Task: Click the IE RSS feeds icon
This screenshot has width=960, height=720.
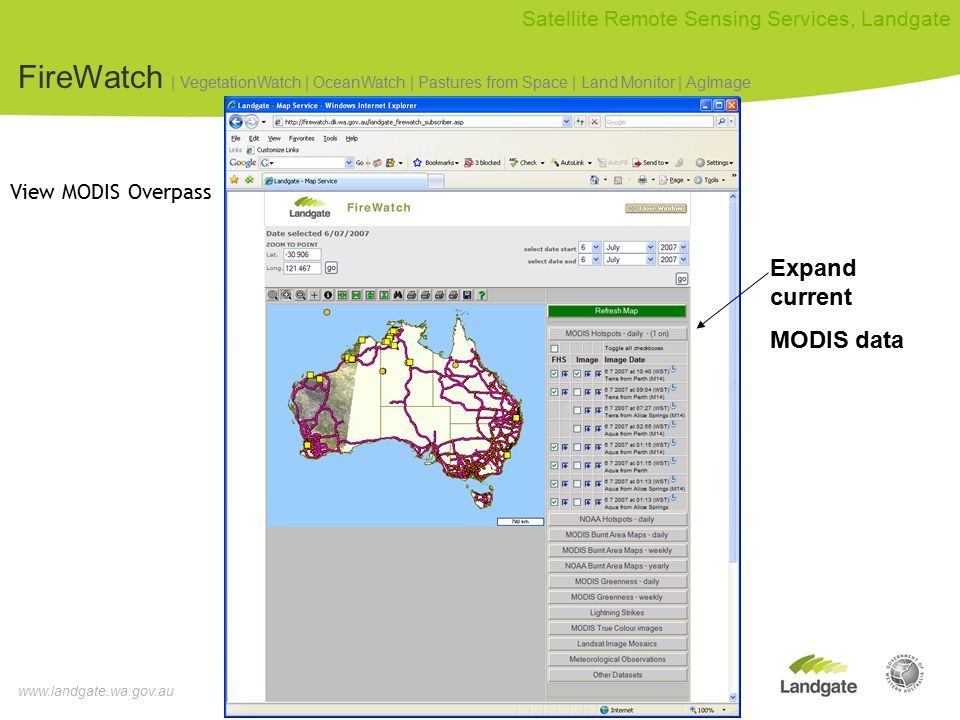Action: pyautogui.click(x=618, y=180)
